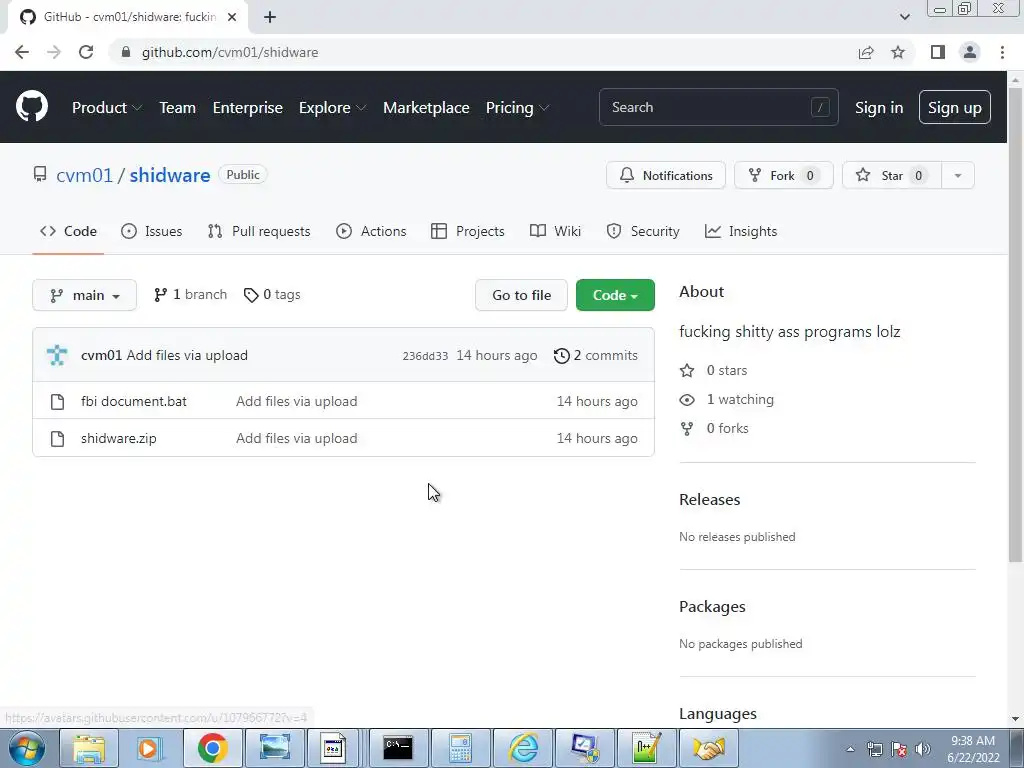Viewport: 1024px width, 768px height.
Task: Open the tab search chevron in Chrome
Action: point(904,17)
